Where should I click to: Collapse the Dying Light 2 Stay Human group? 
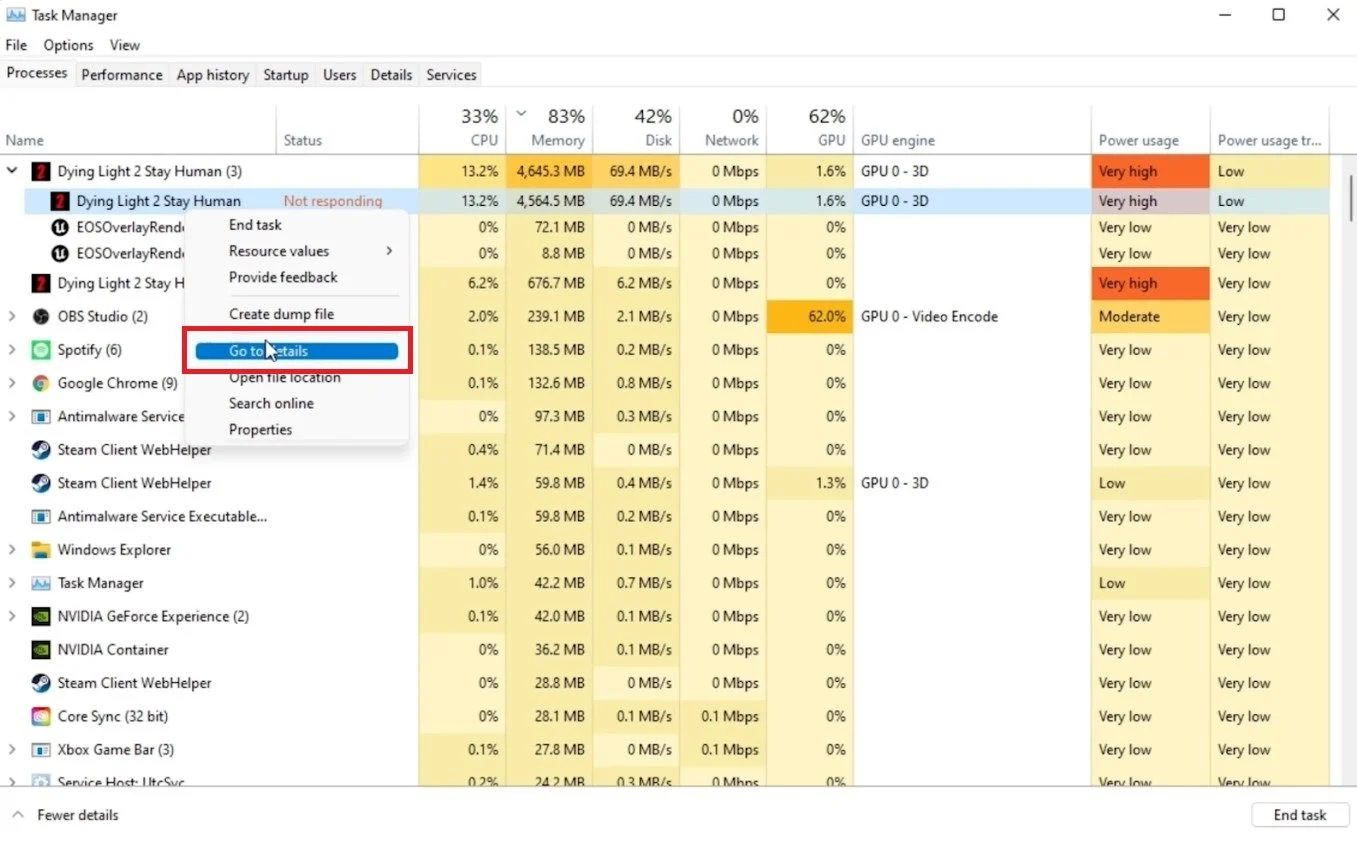tap(12, 171)
